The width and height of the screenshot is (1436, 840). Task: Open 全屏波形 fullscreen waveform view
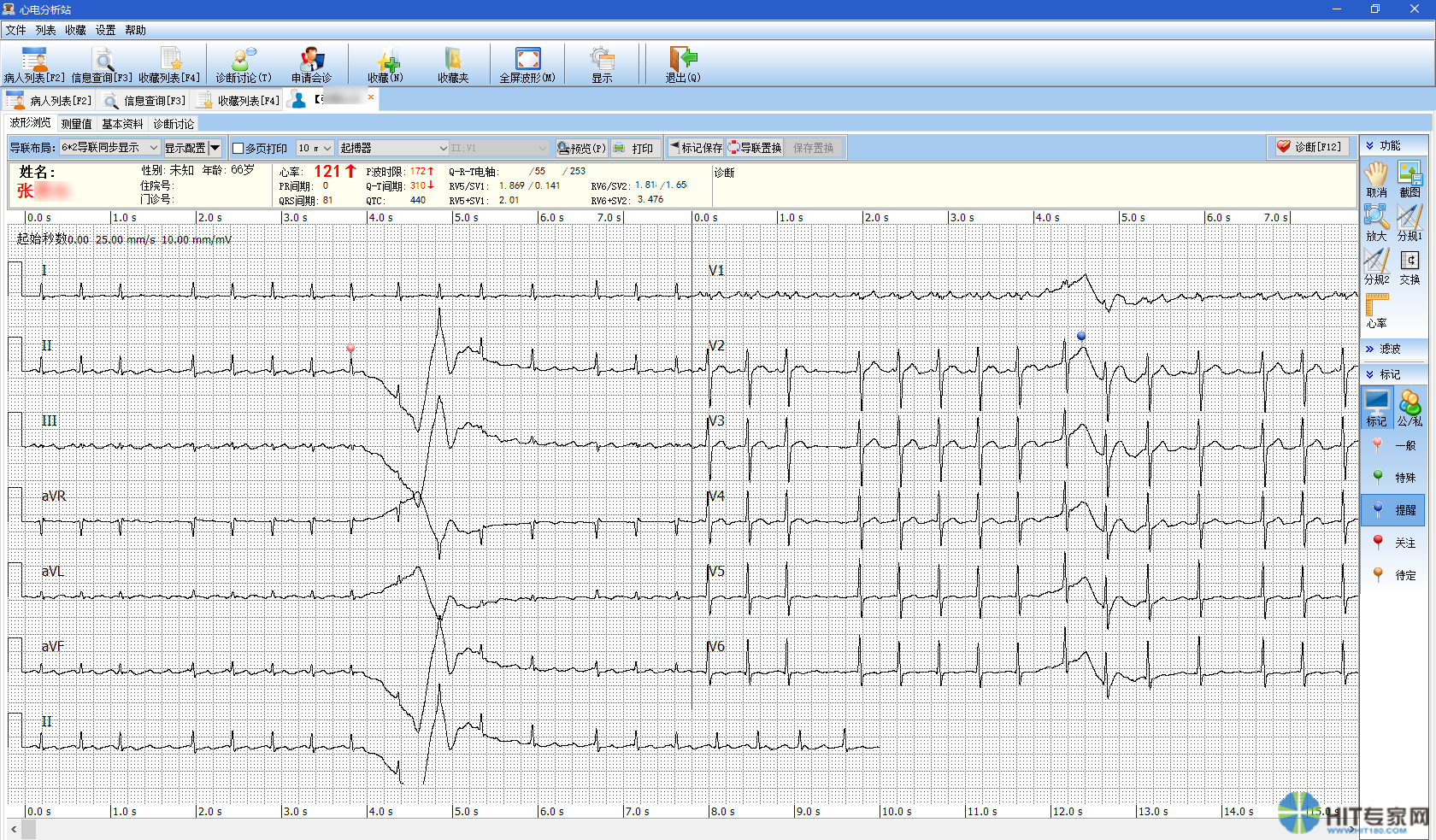tap(527, 64)
